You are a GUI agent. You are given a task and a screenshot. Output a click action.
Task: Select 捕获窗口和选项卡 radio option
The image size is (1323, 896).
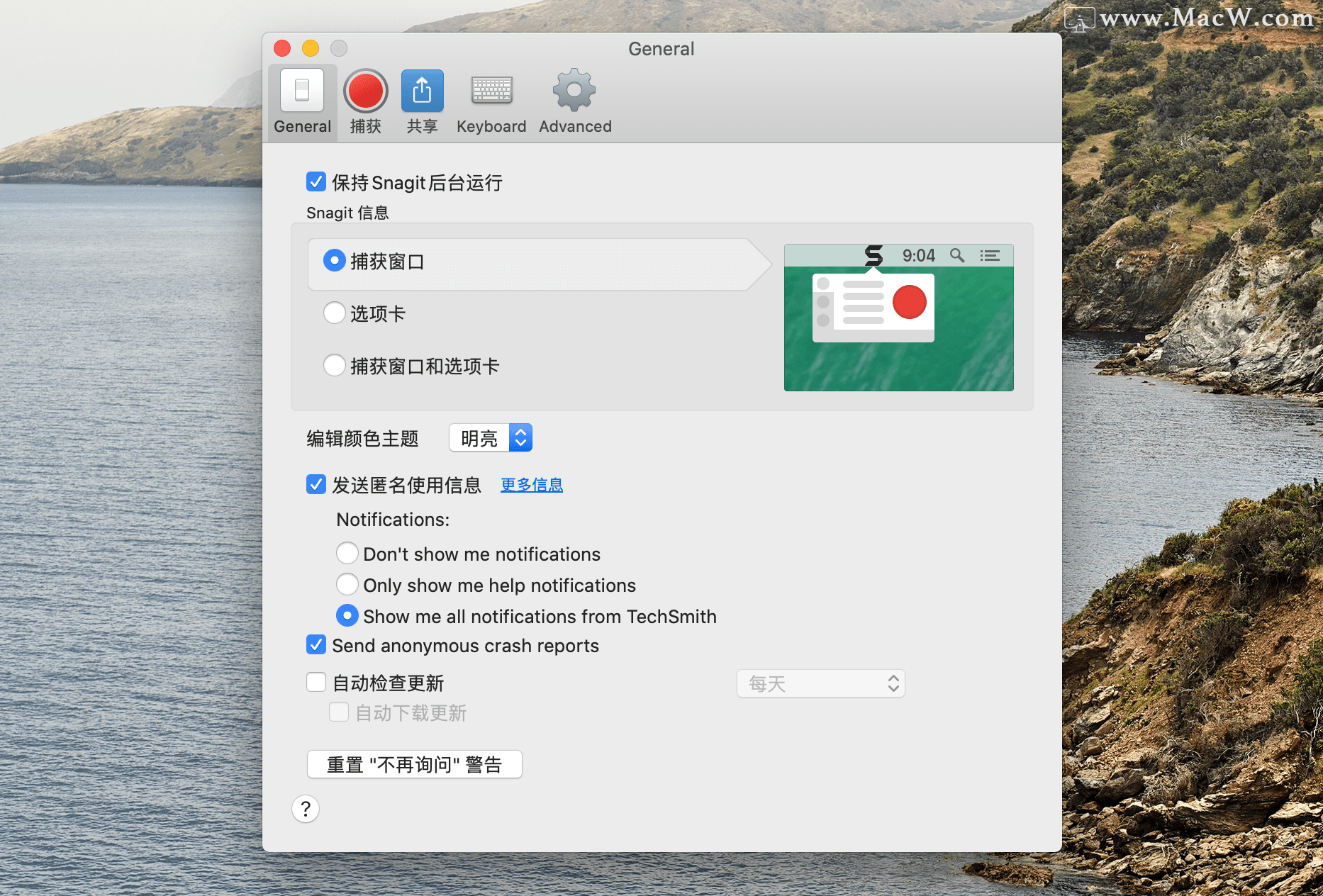[x=335, y=366]
